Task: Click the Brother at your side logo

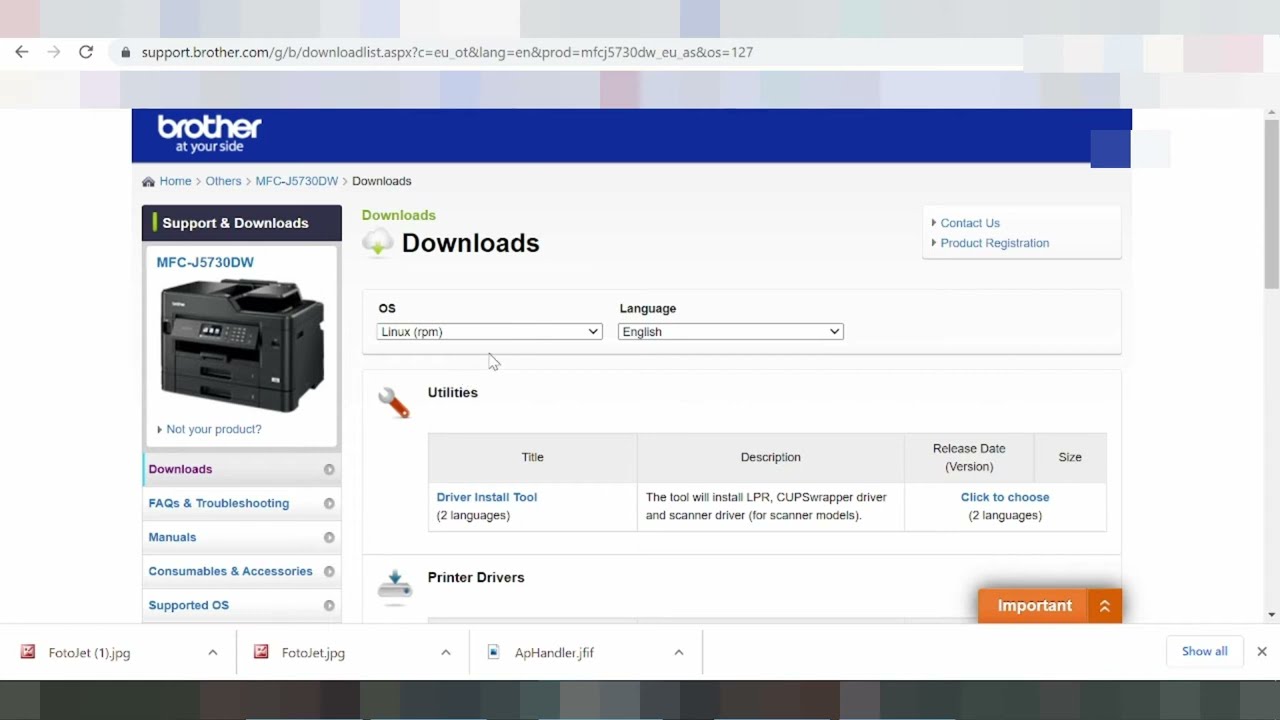Action: (x=209, y=133)
